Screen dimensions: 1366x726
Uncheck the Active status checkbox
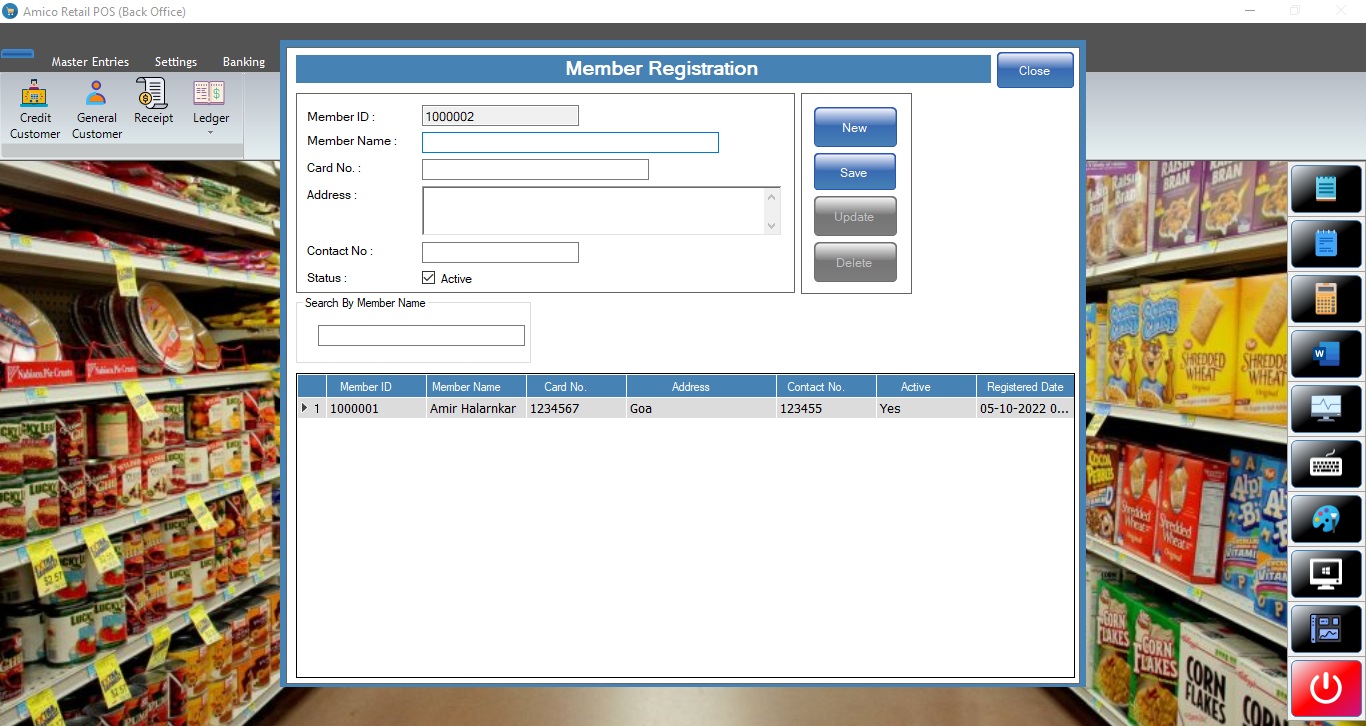429,278
